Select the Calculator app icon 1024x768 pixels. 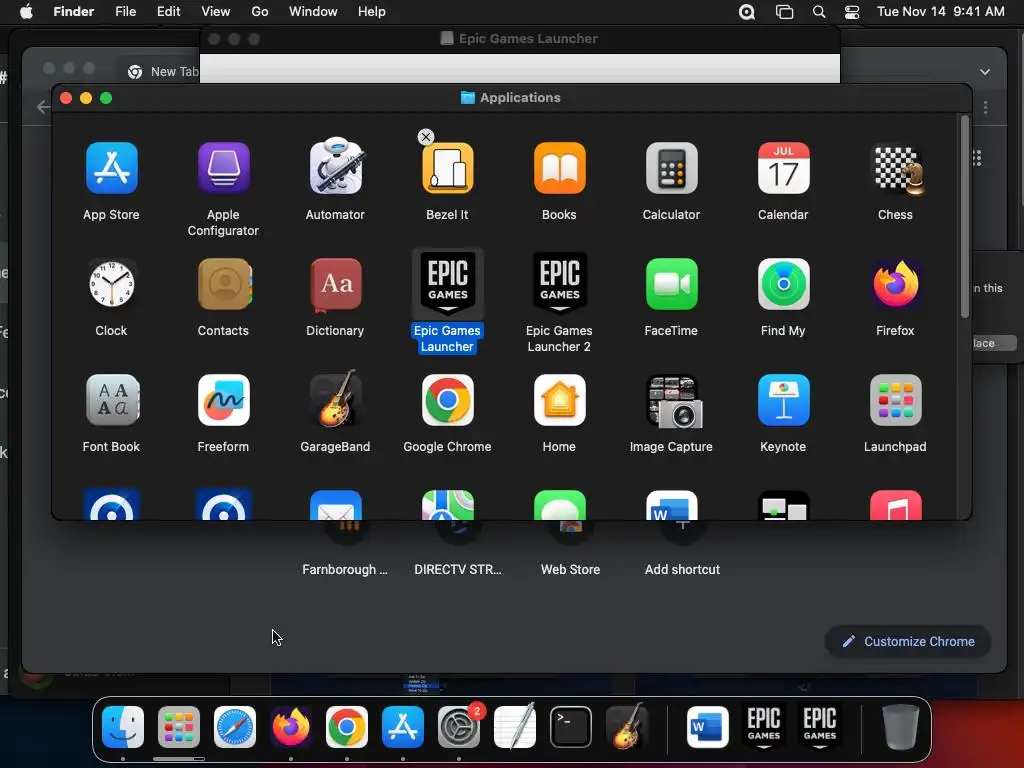(x=671, y=168)
